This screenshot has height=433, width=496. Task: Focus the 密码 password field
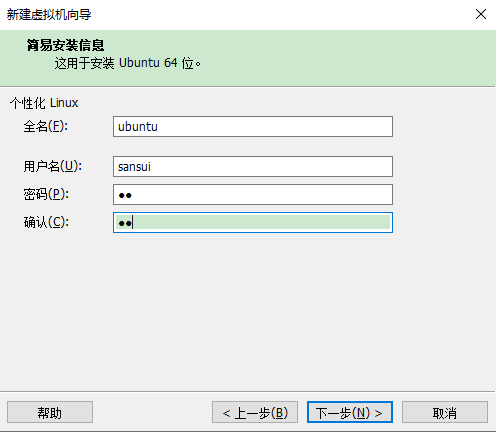click(x=253, y=195)
